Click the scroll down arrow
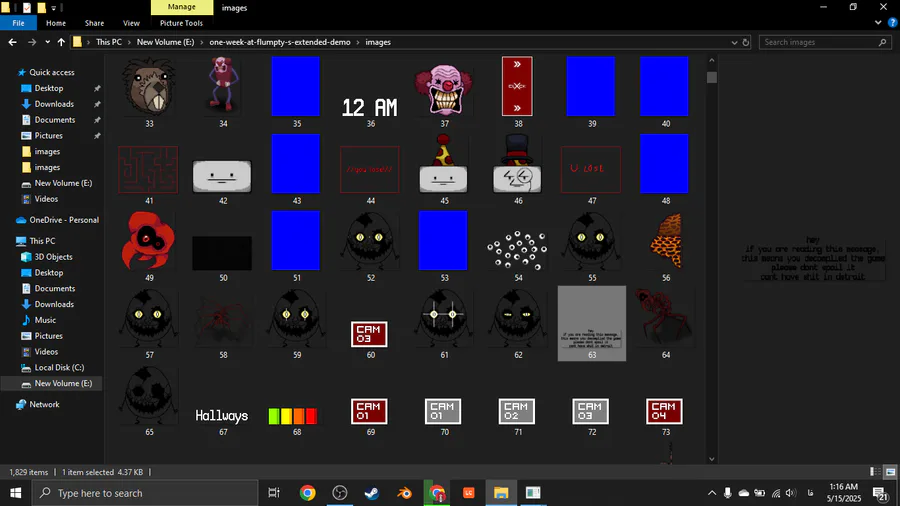The image size is (900, 506). 712,459
